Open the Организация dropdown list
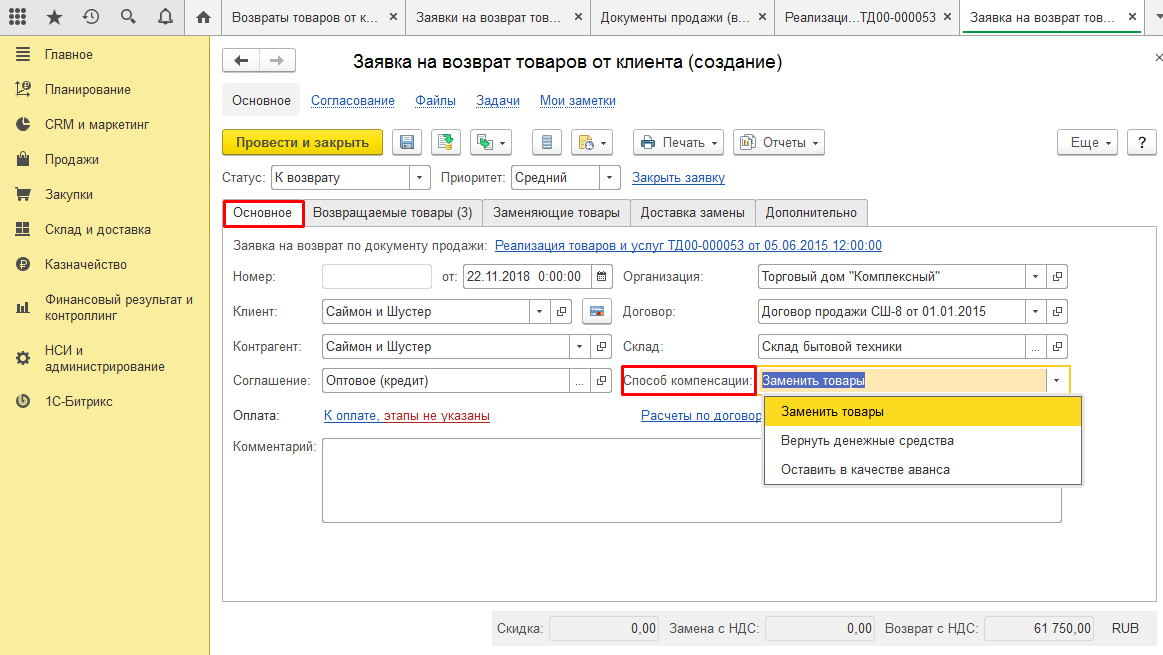 (x=1035, y=277)
